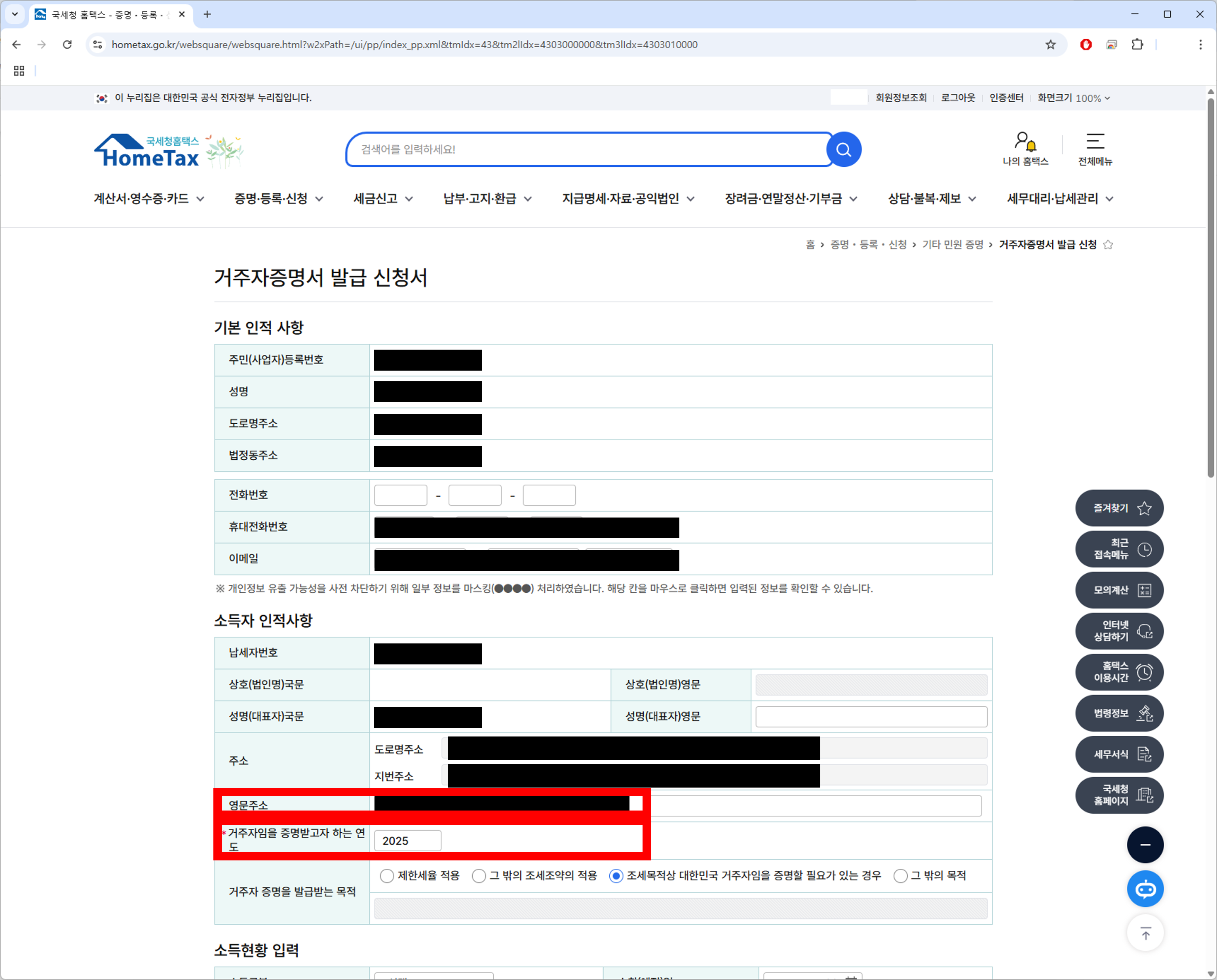This screenshot has height=980, width=1217.
Task: Open 나의 홈택스 user icon
Action: 1025,142
